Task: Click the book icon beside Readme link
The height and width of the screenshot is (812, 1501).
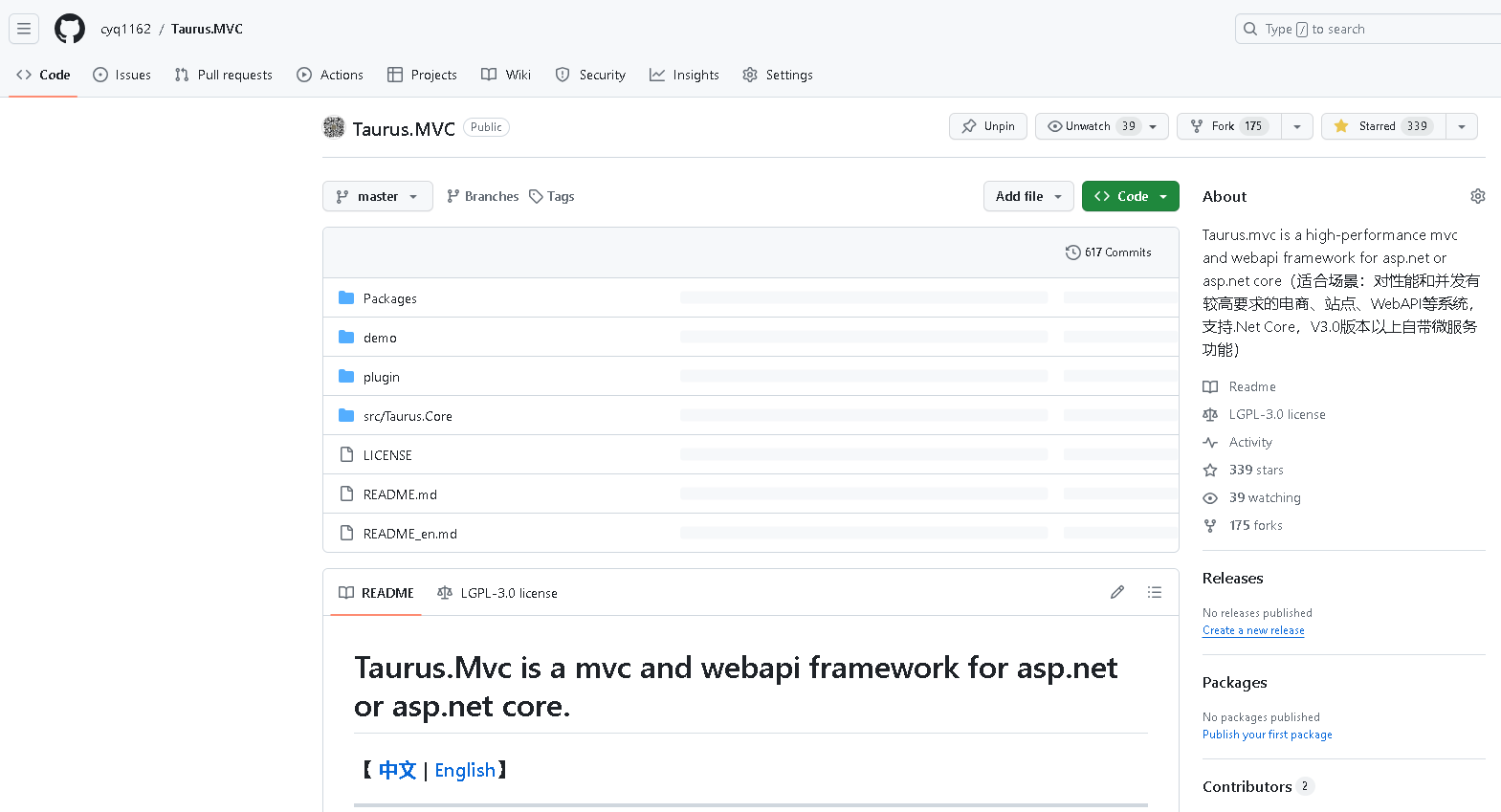Action: (1210, 386)
